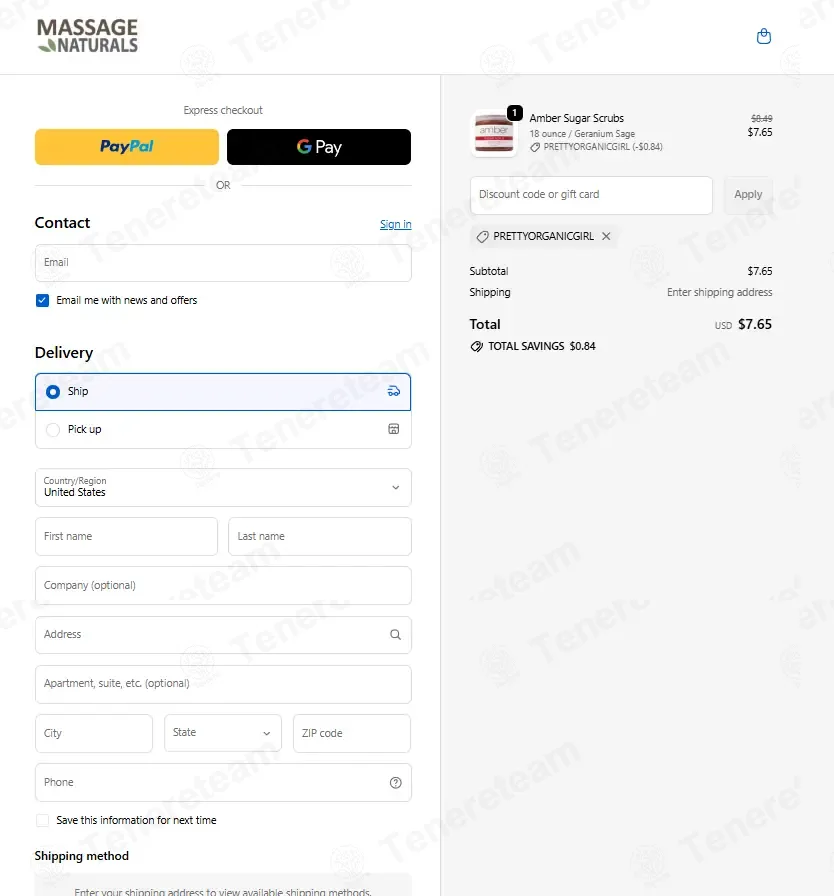Pay with PayPal express checkout

(x=127, y=147)
